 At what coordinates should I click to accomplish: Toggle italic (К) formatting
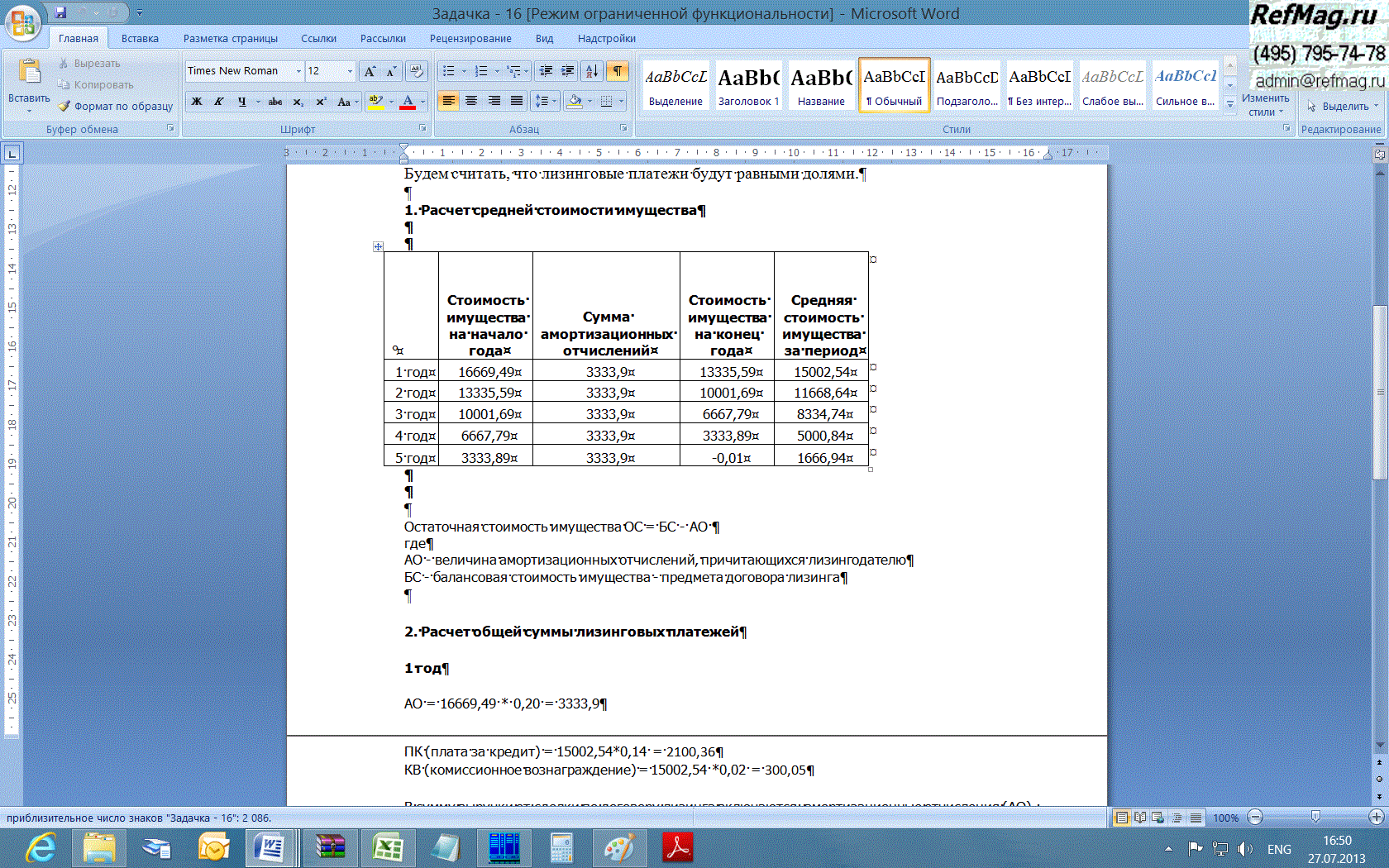pos(218,102)
